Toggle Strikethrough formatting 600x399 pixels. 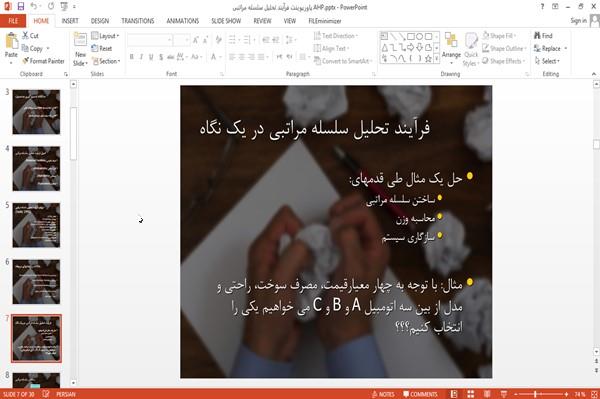(171, 57)
